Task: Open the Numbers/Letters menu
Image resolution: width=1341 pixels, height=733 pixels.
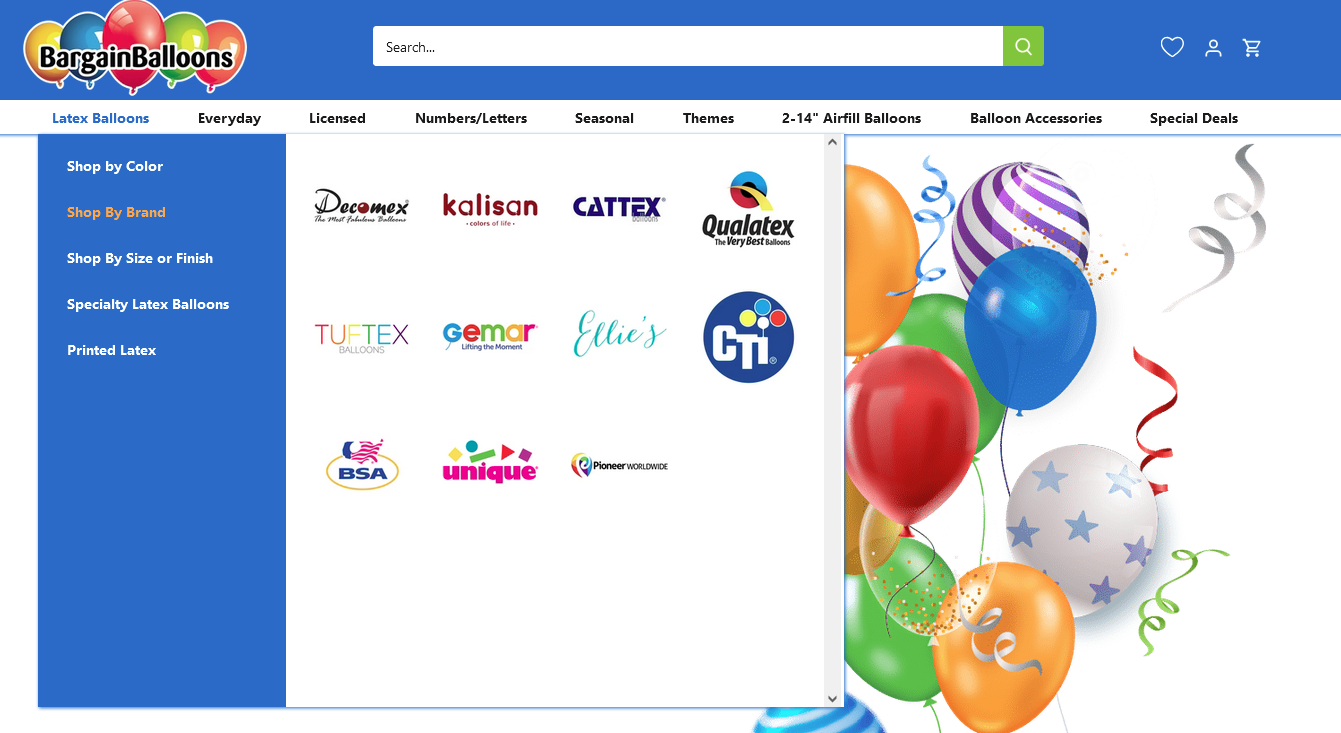Action: (x=471, y=118)
